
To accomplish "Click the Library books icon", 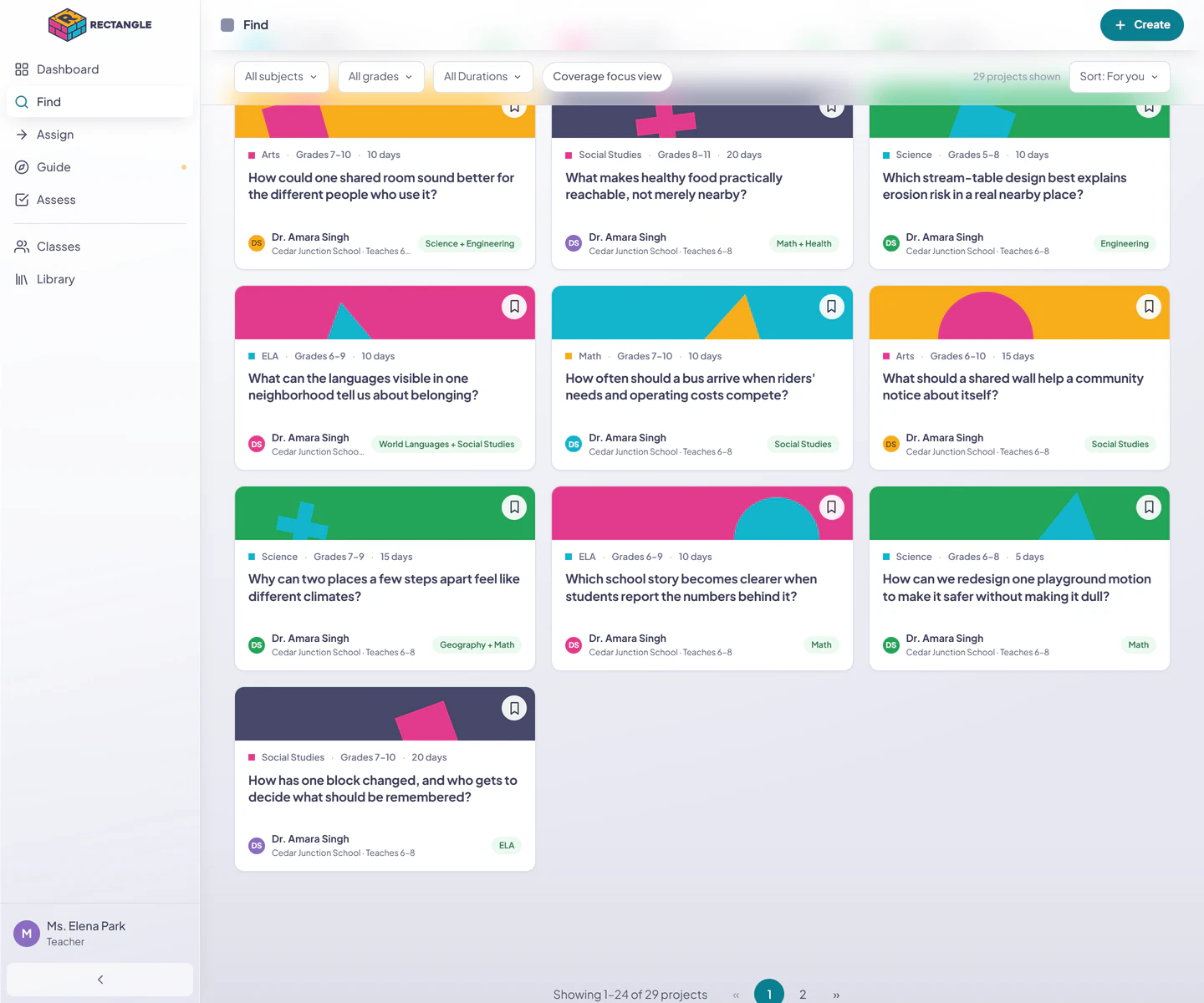I will click(x=22, y=279).
